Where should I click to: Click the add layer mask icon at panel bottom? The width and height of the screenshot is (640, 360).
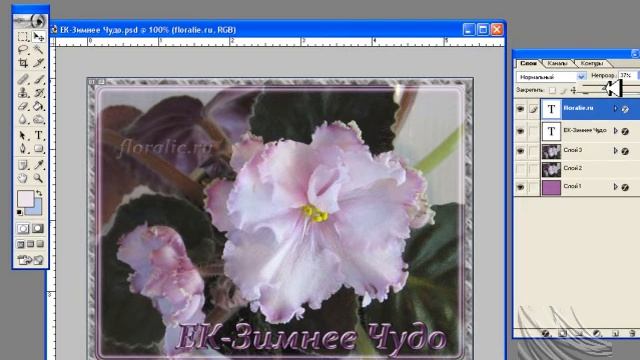(x=562, y=333)
